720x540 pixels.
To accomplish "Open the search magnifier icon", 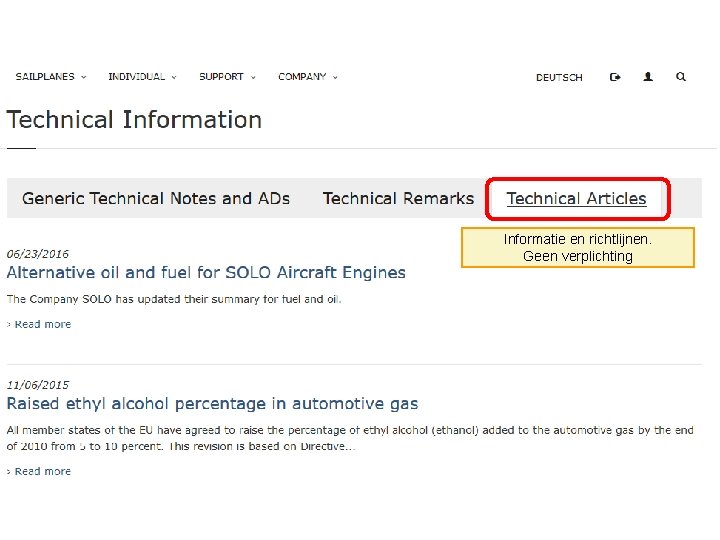I will point(681,76).
